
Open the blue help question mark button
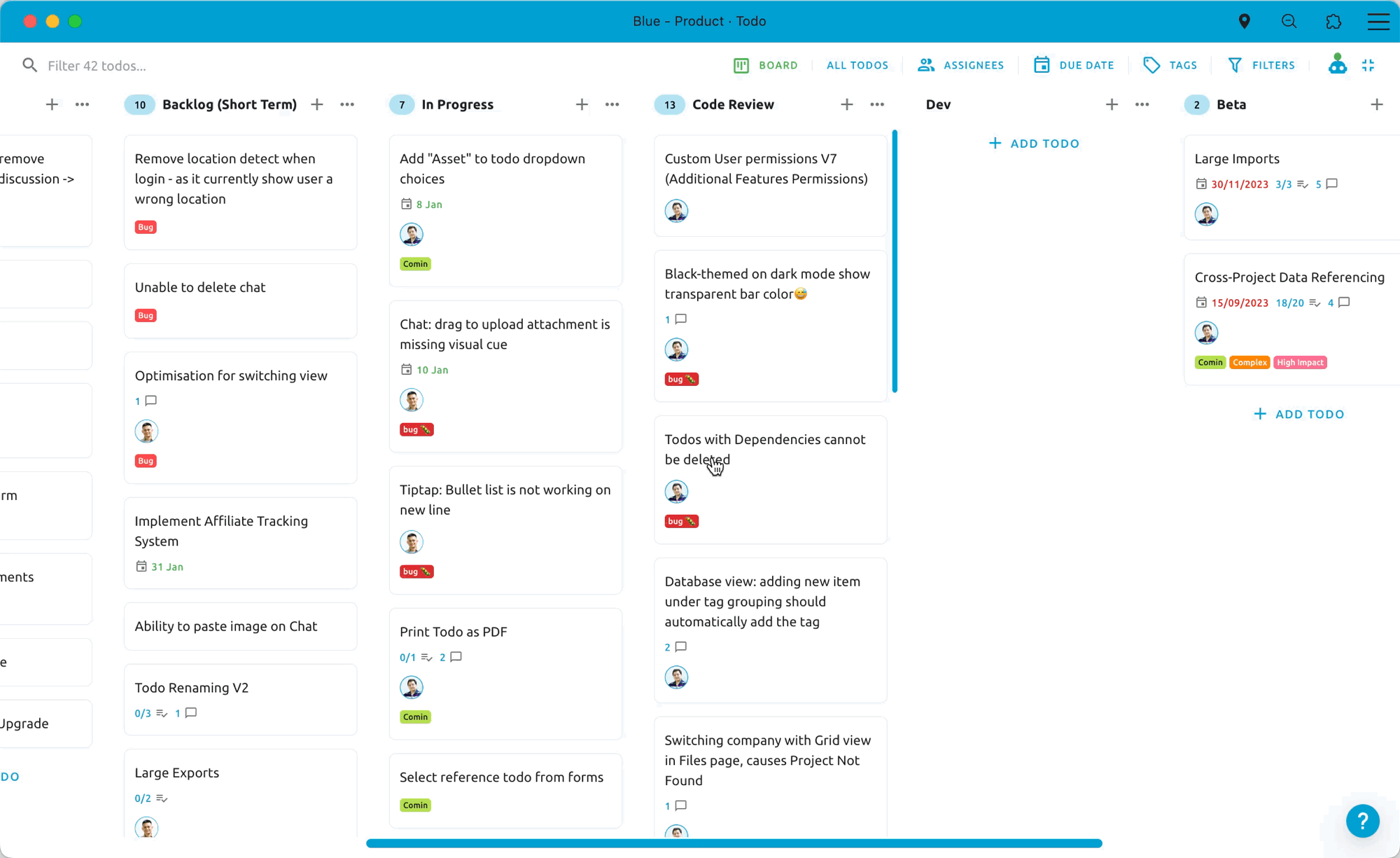click(1362, 820)
